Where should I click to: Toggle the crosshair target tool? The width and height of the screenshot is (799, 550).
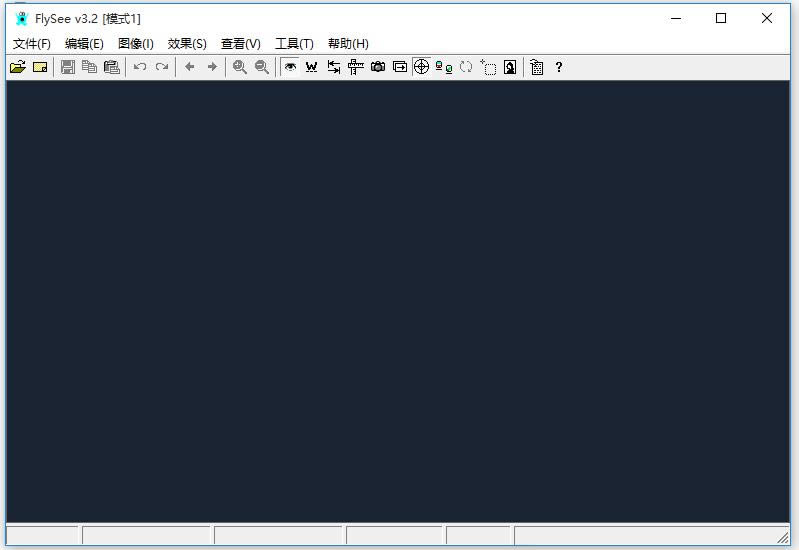421,67
